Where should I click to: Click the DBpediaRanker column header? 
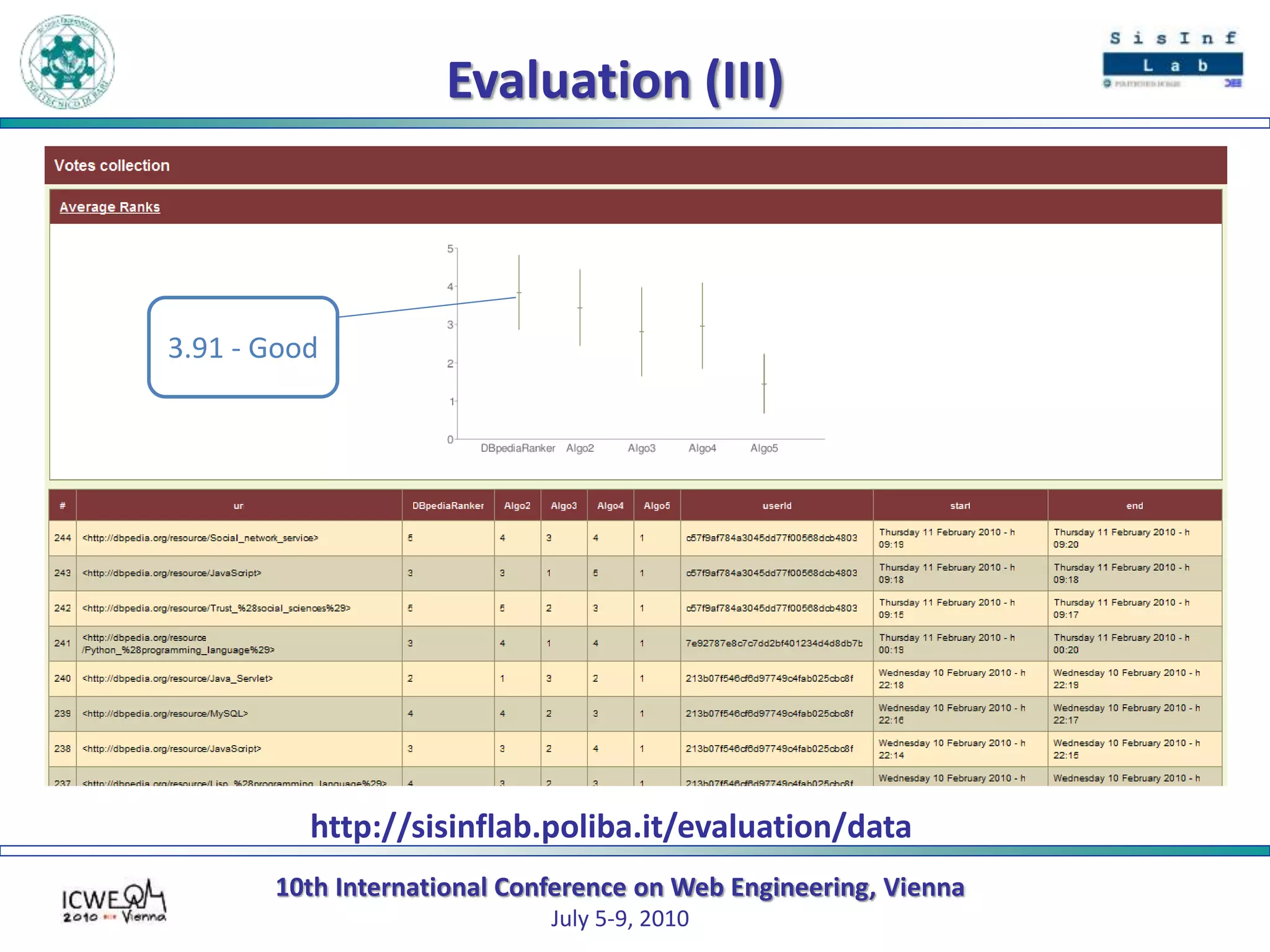[x=448, y=506]
